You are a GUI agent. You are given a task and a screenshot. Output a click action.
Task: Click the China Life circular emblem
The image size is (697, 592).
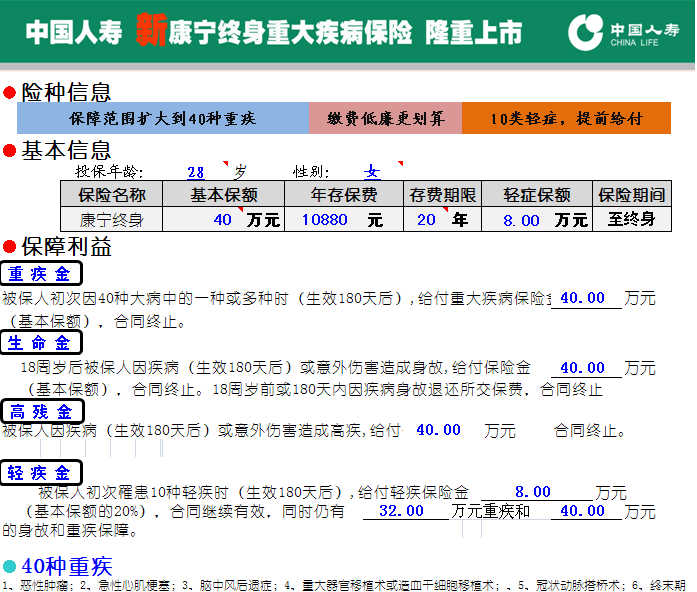585,32
